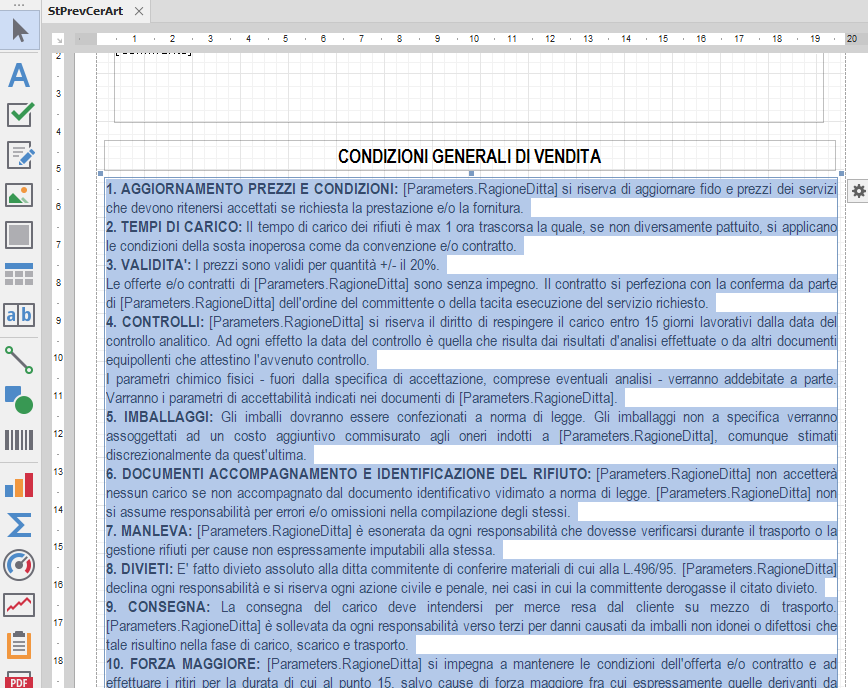Viewport: 868px width, 688px height.
Task: Pick the Sigma pivot grid tool
Action: point(20,525)
